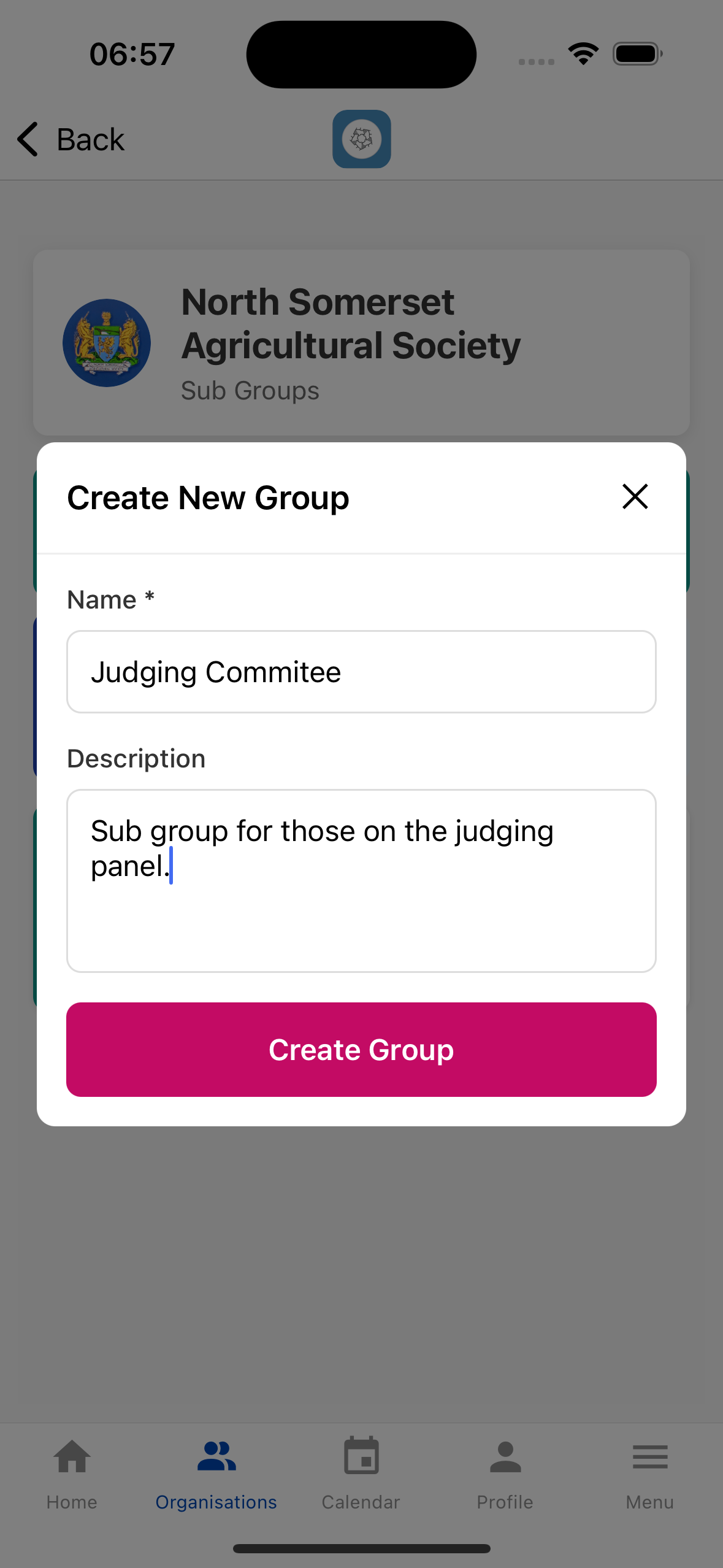
Task: Tap the app logo at top center
Action: click(x=361, y=139)
